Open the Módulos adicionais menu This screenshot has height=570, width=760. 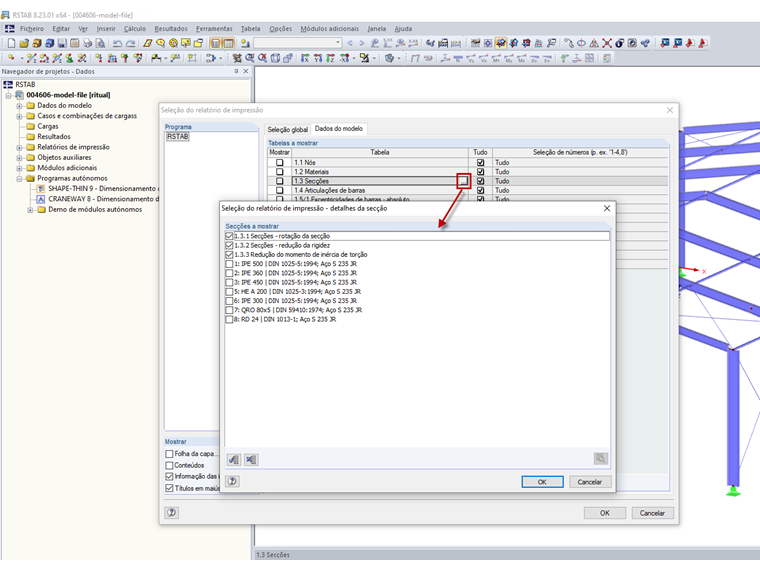coord(330,29)
